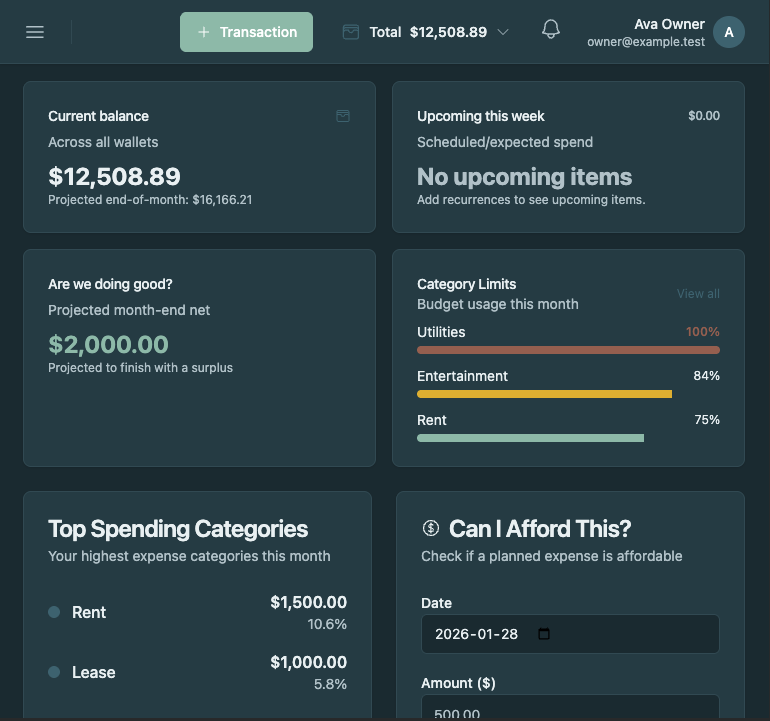
Task: Click Projected end-of-month: $16,166.21 text
Action: click(150, 200)
